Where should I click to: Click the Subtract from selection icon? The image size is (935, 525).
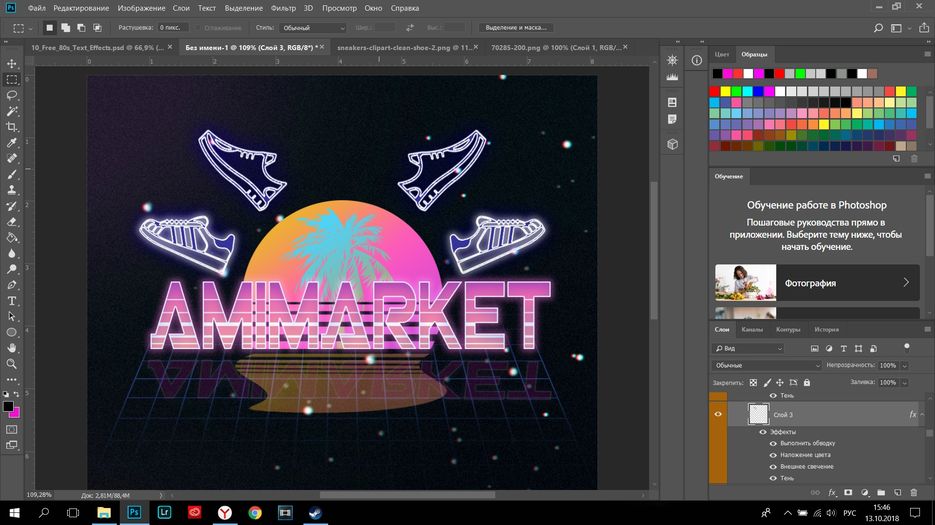coord(81,27)
